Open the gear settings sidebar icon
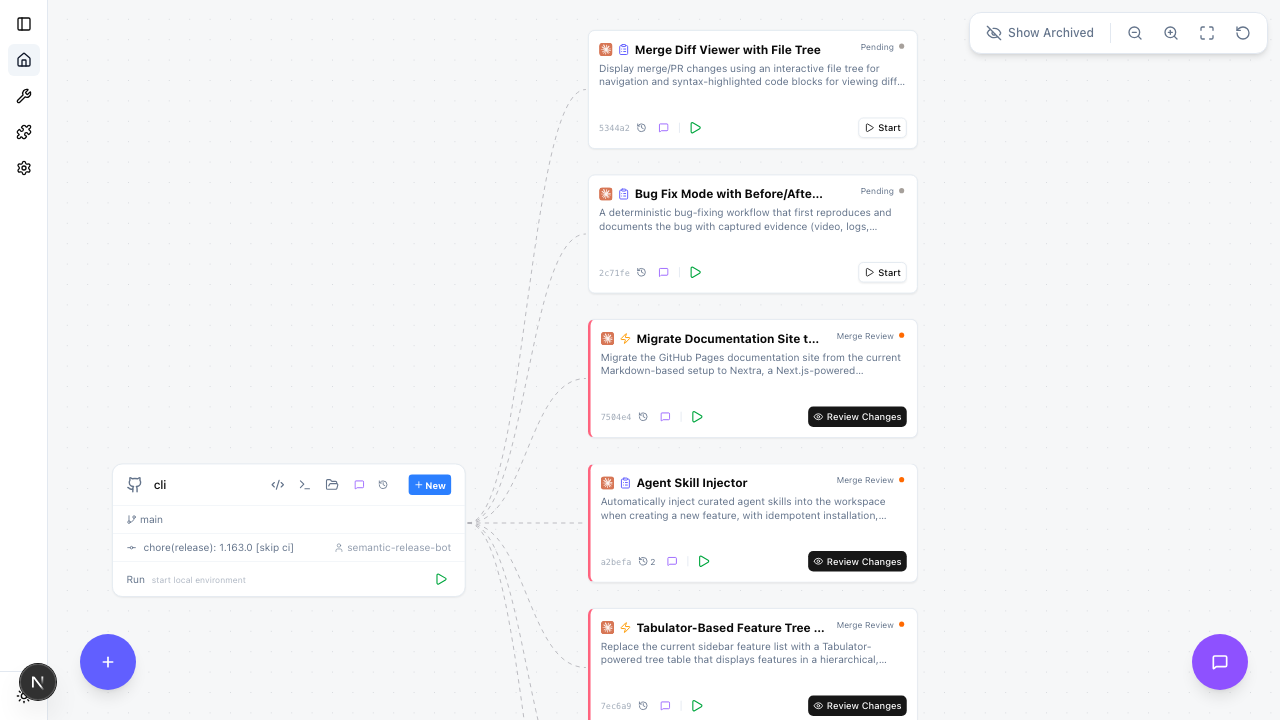Viewport: 1280px width, 720px height. pyautogui.click(x=24, y=168)
